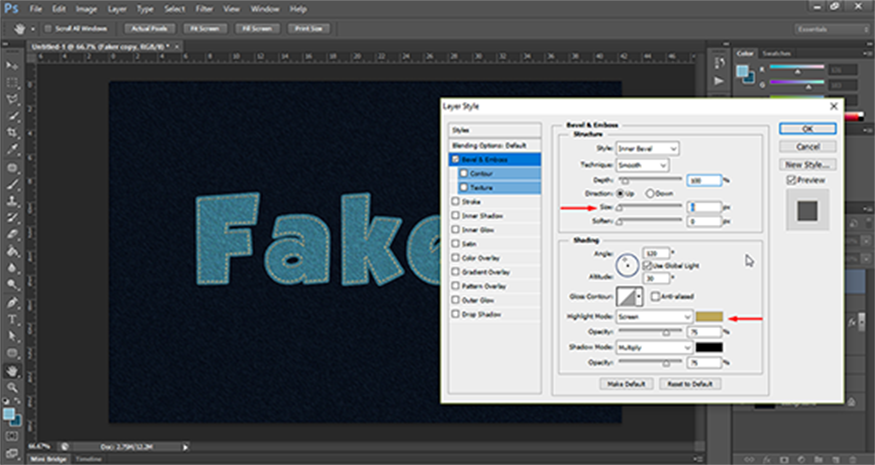Click the highlight color swatch
Image resolution: width=875 pixels, height=465 pixels.
pyautogui.click(x=709, y=316)
